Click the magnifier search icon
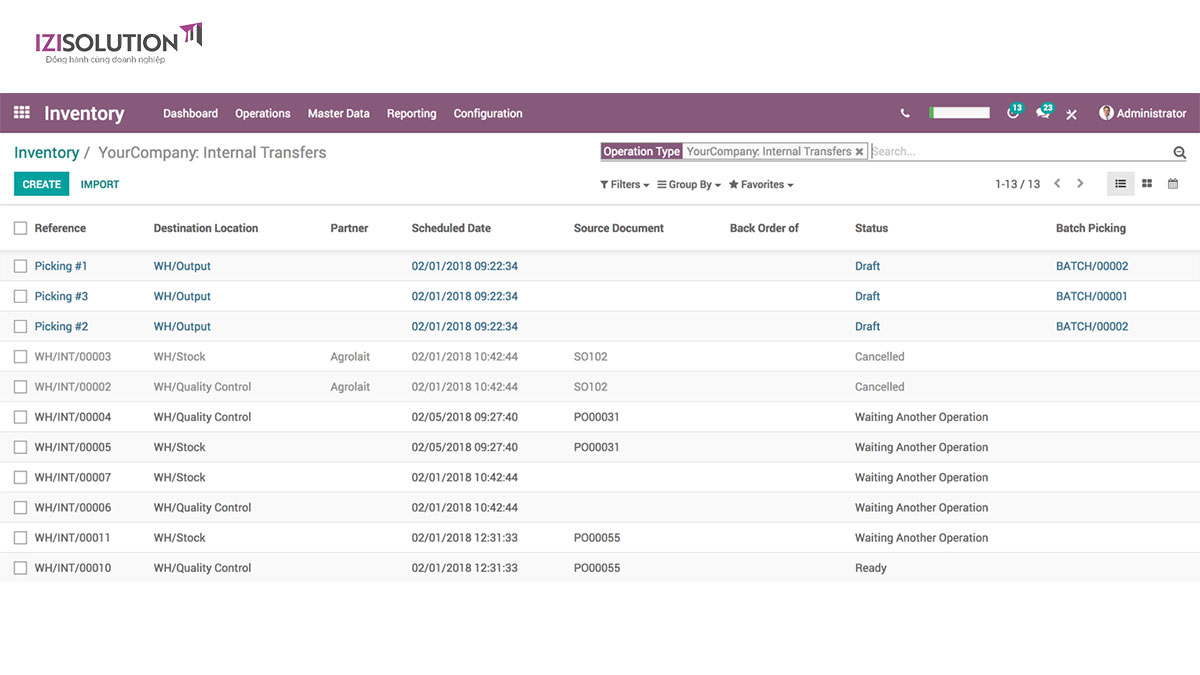1200x675 pixels. [1180, 153]
